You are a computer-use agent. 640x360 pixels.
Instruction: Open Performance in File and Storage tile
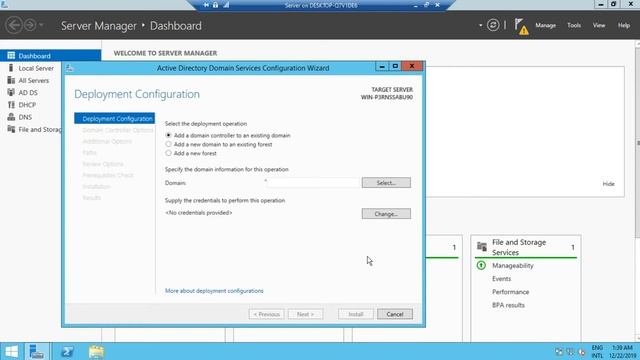[510, 292]
